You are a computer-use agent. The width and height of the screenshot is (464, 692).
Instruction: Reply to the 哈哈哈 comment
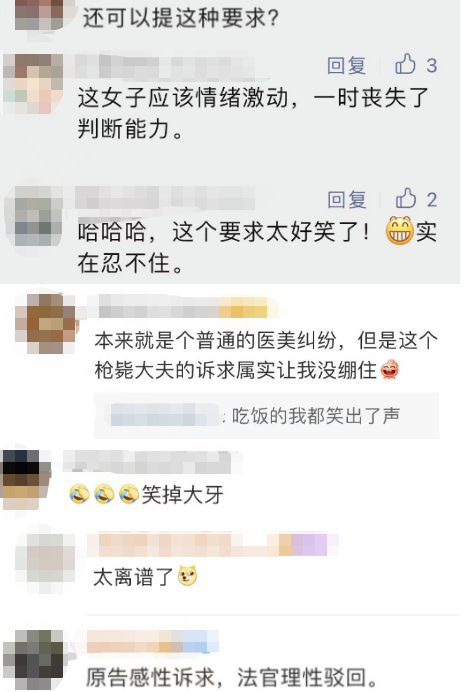(347, 199)
